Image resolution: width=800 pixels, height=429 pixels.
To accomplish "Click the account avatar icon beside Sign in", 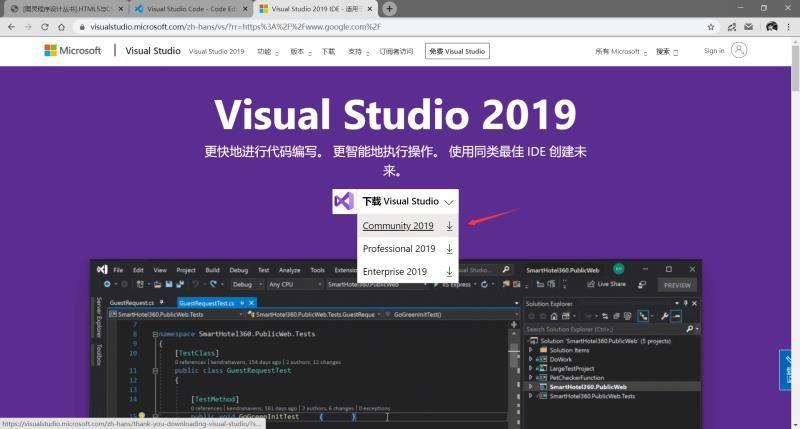I will tap(739, 50).
